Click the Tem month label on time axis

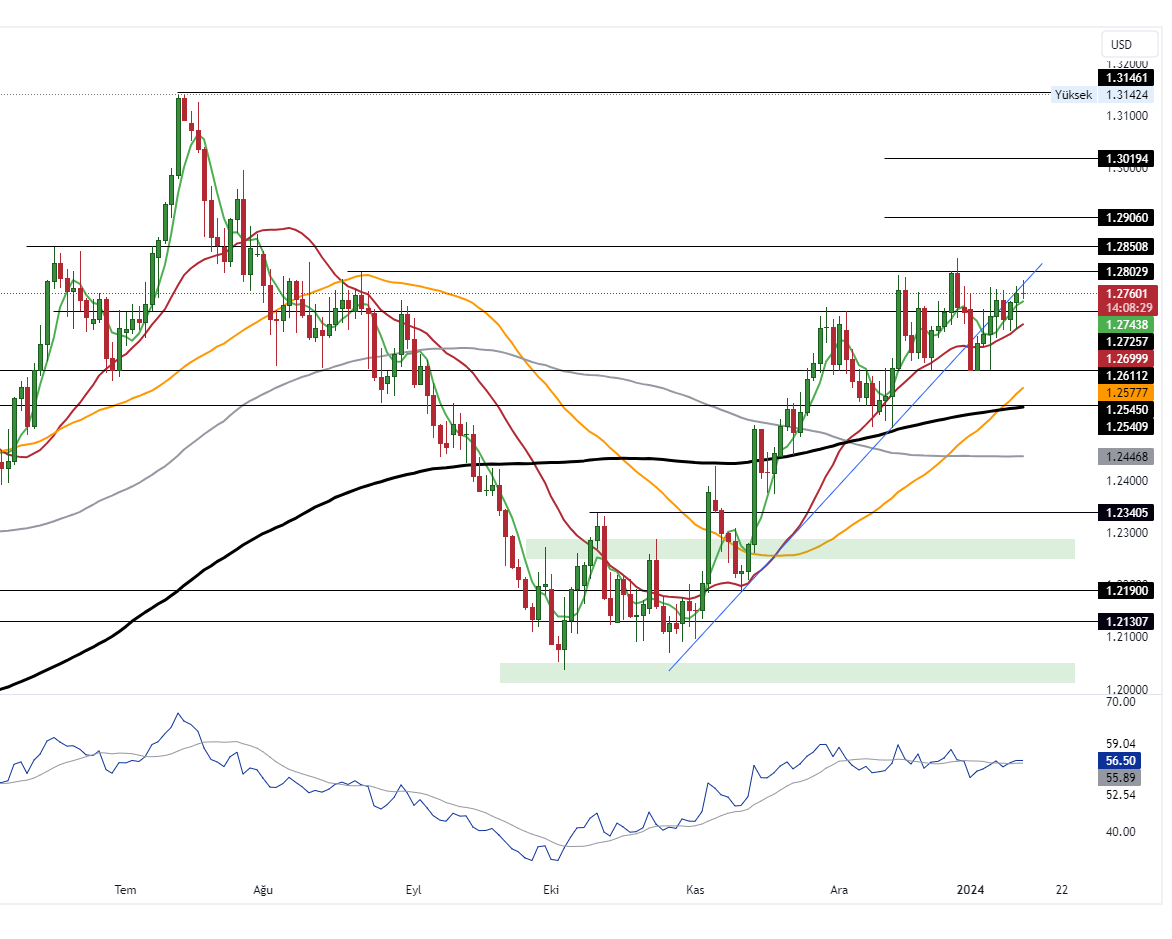[x=125, y=889]
